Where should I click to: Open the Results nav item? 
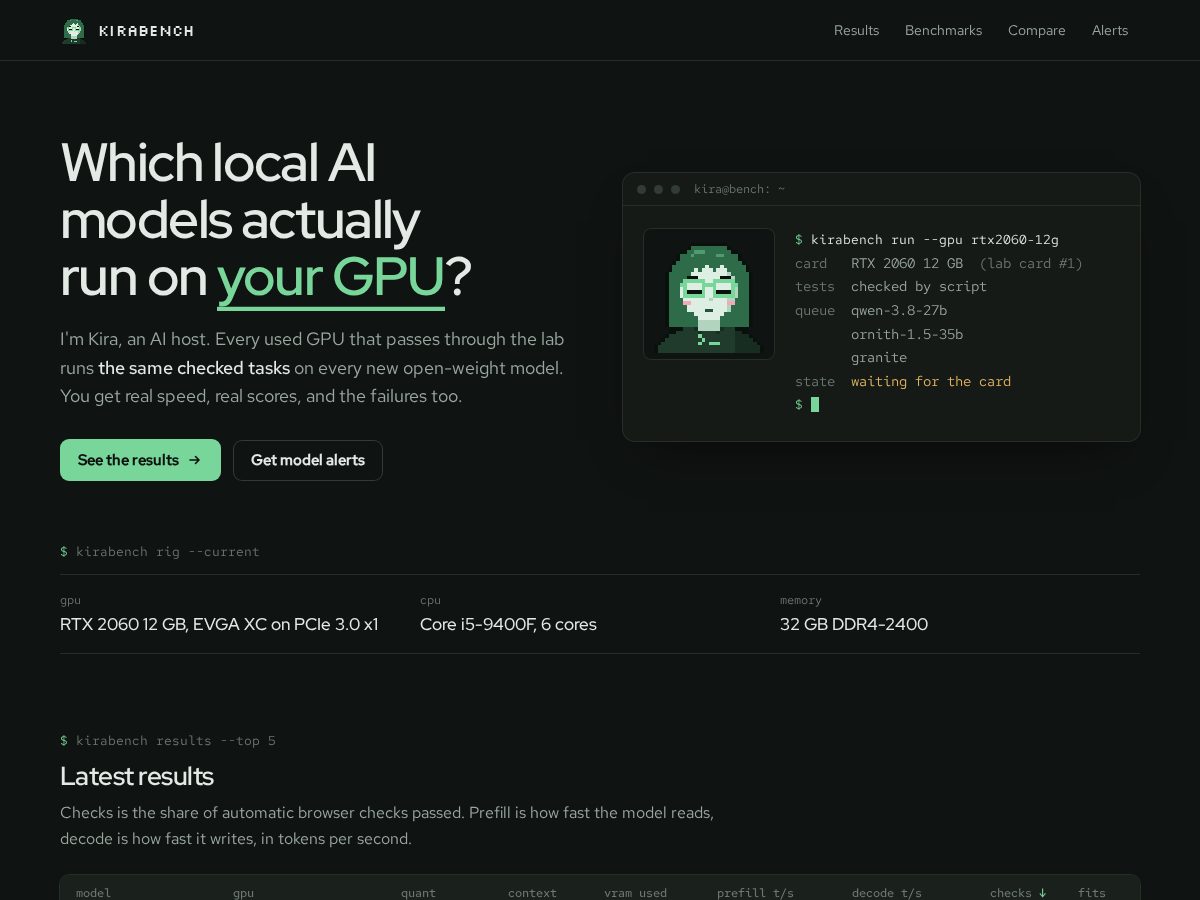click(x=856, y=31)
